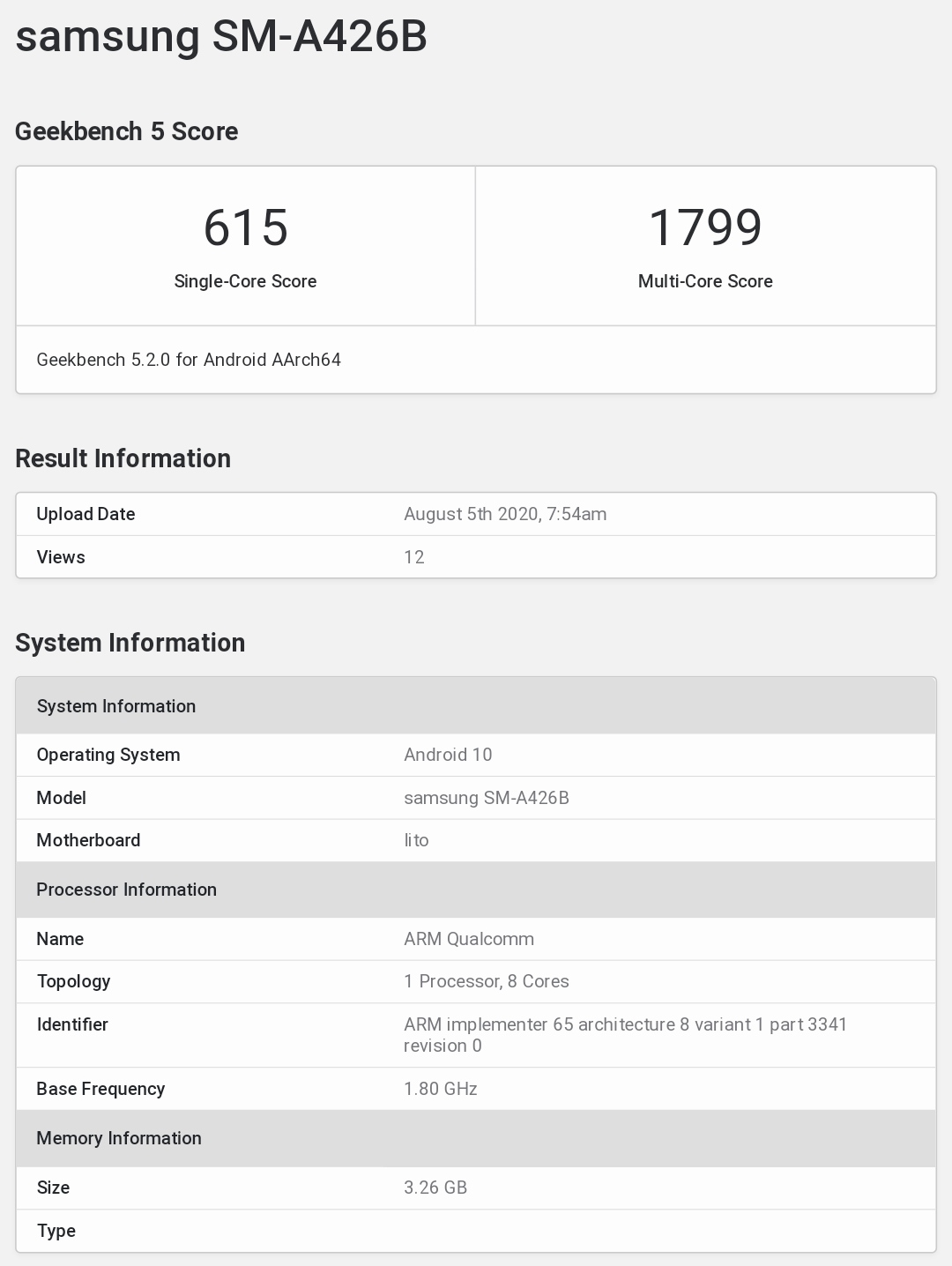Select the memory size value 3.26 GB
This screenshot has height=1266, width=952.
(435, 1188)
